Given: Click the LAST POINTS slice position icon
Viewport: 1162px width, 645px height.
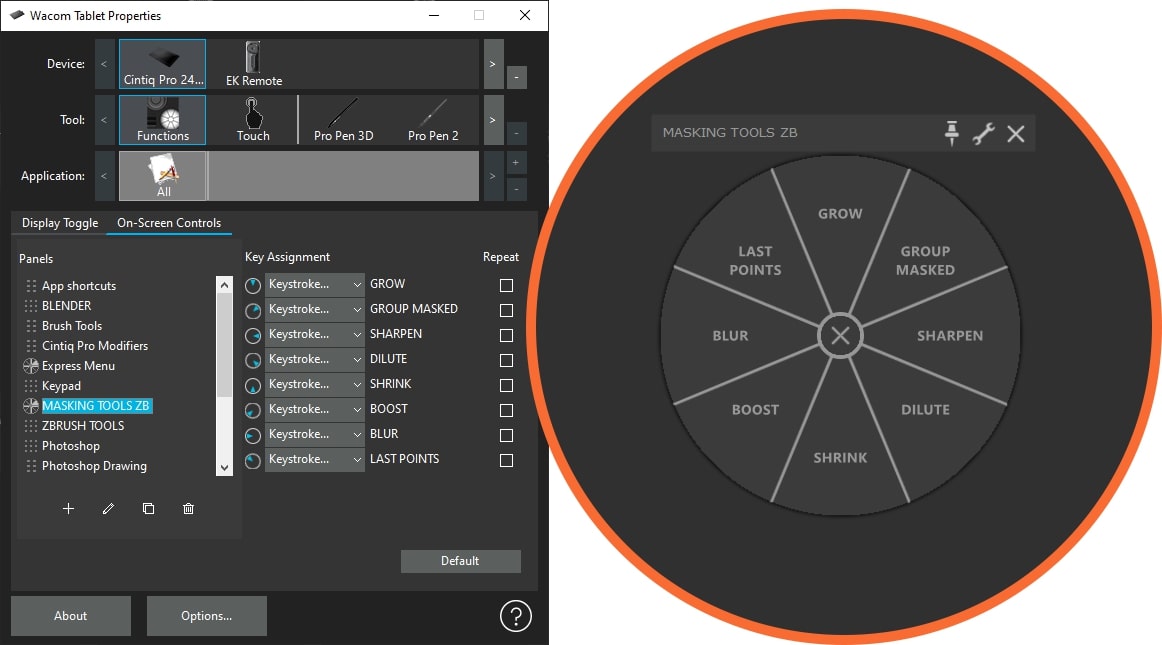Looking at the screenshot, I should point(253,460).
